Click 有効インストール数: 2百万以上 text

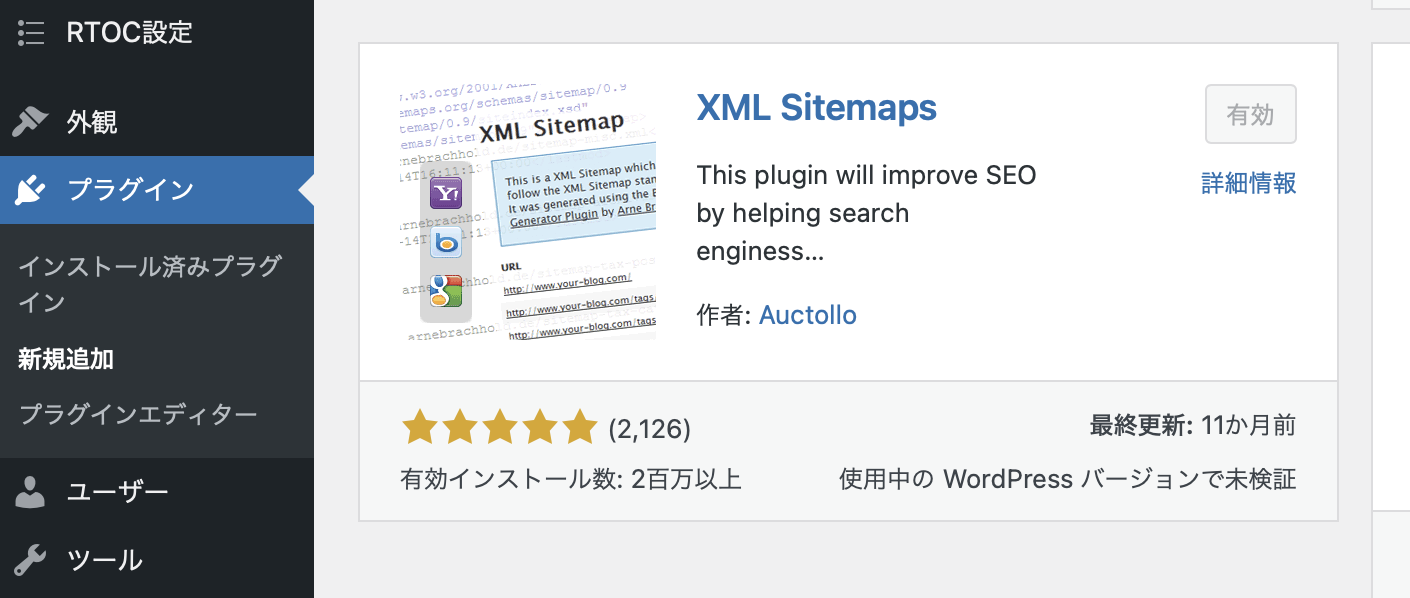coord(571,479)
